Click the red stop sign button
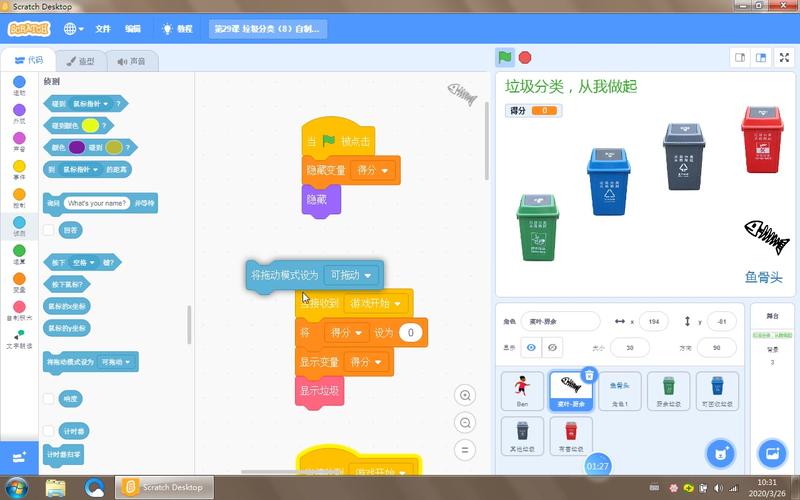This screenshot has height=500, width=800. point(525,58)
